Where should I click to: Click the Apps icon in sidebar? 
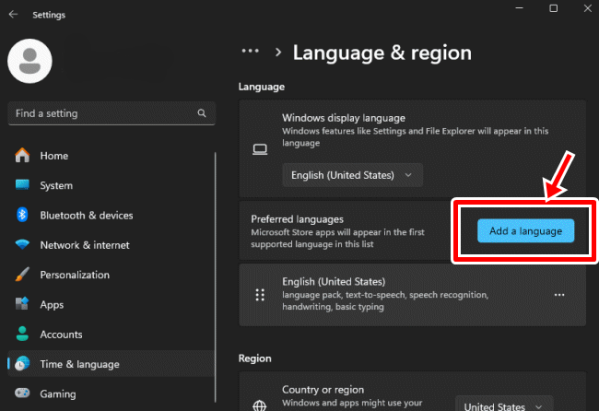click(22, 304)
